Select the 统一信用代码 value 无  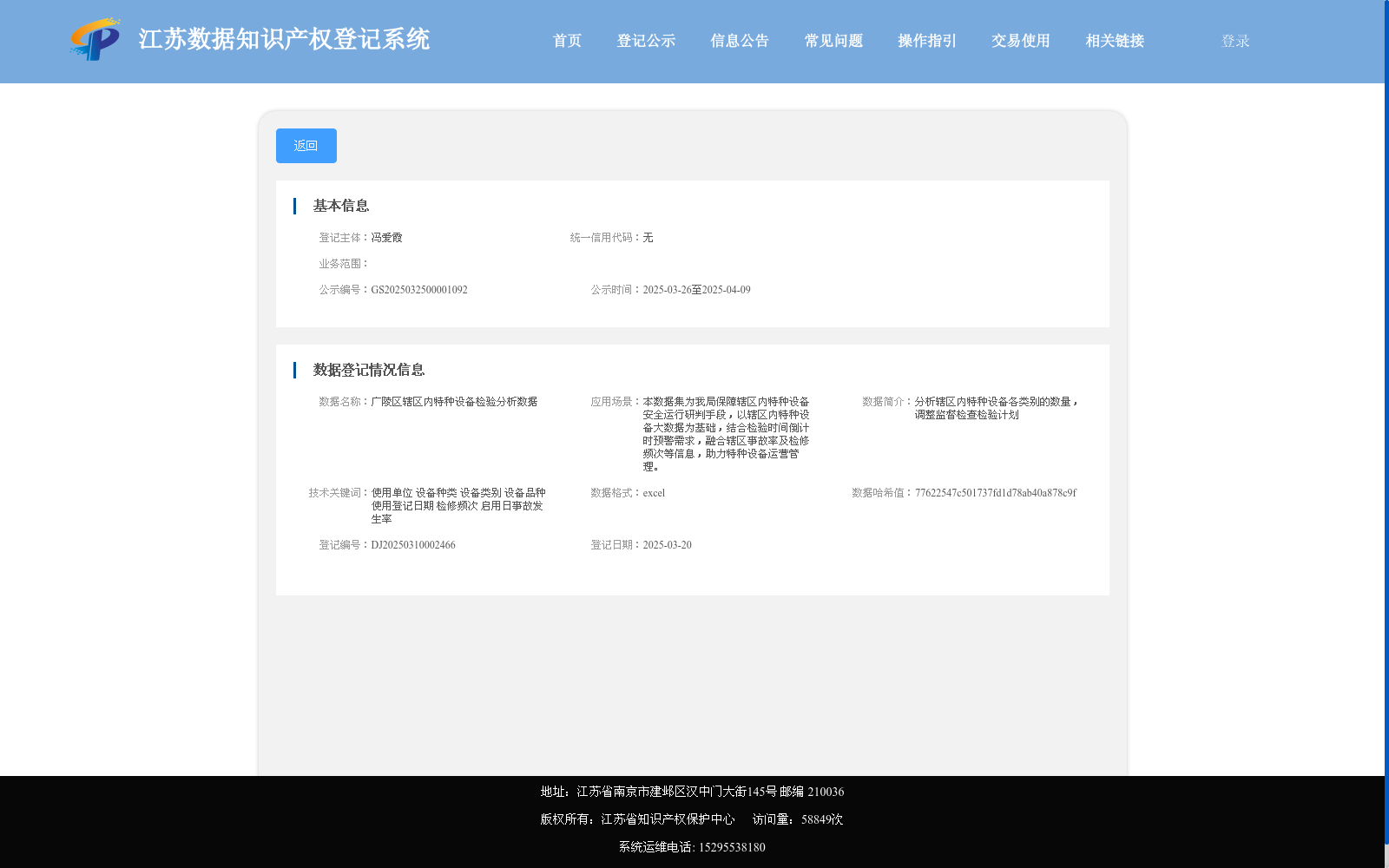648,238
